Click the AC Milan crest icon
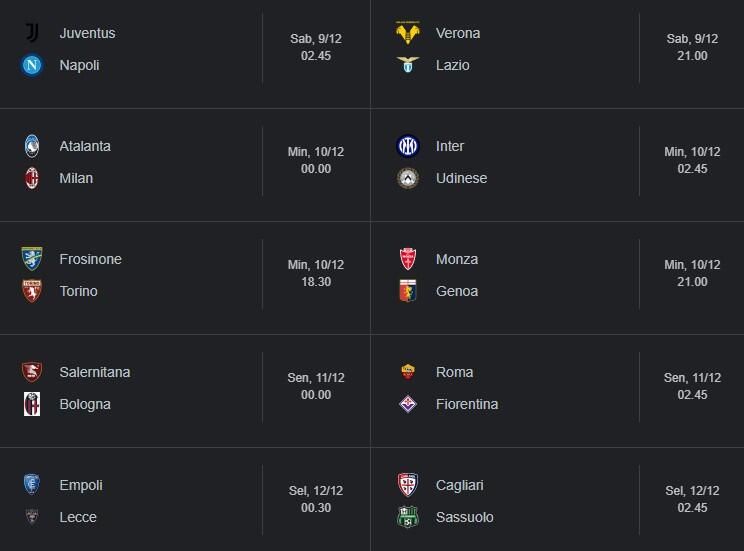 pos(32,178)
